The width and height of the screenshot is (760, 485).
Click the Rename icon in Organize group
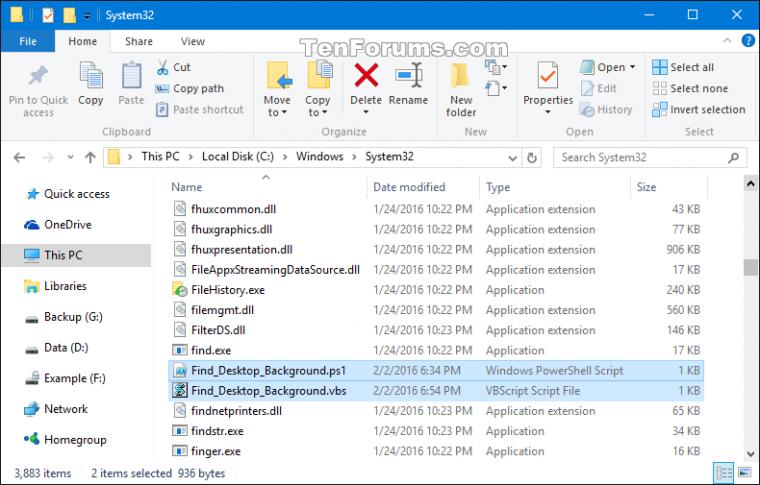(x=409, y=75)
